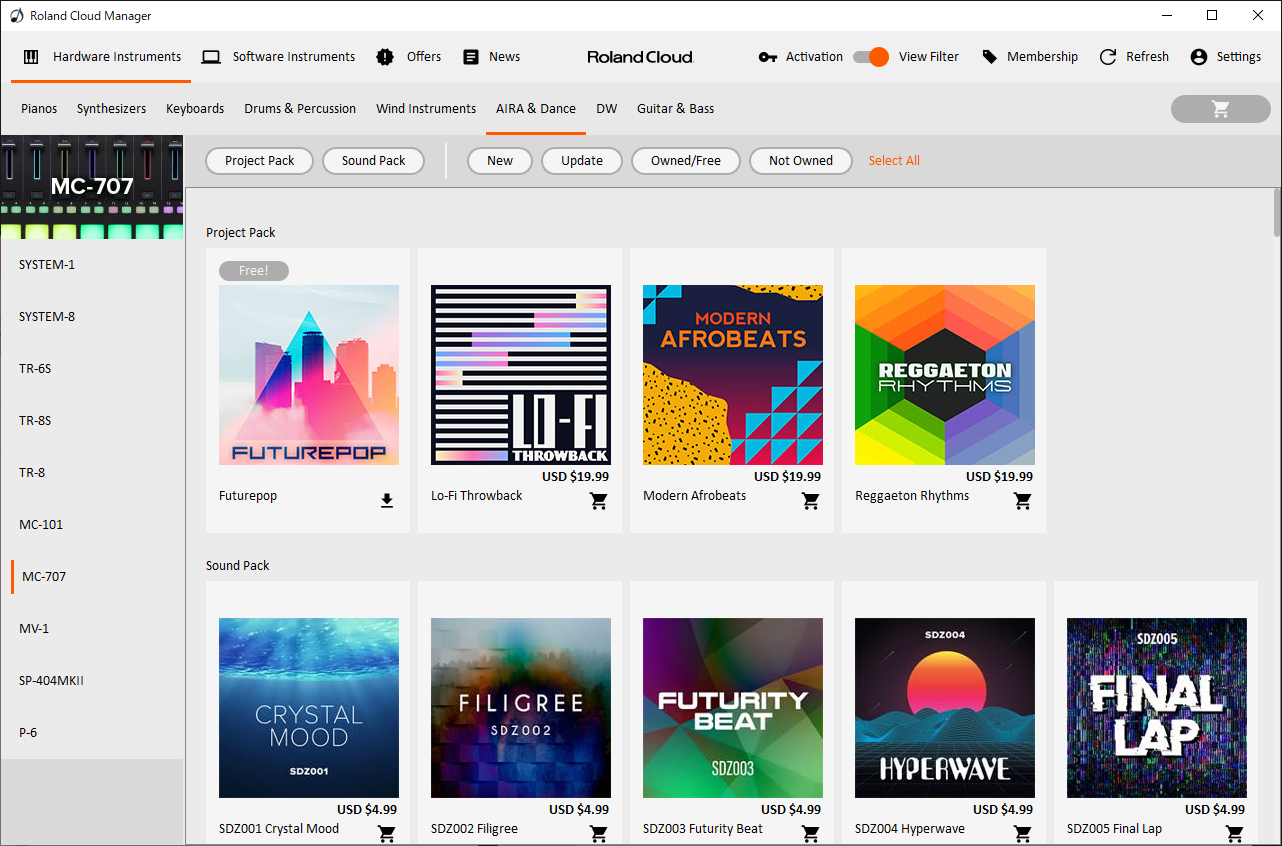
Task: Click the Settings account icon
Action: pos(1199,57)
